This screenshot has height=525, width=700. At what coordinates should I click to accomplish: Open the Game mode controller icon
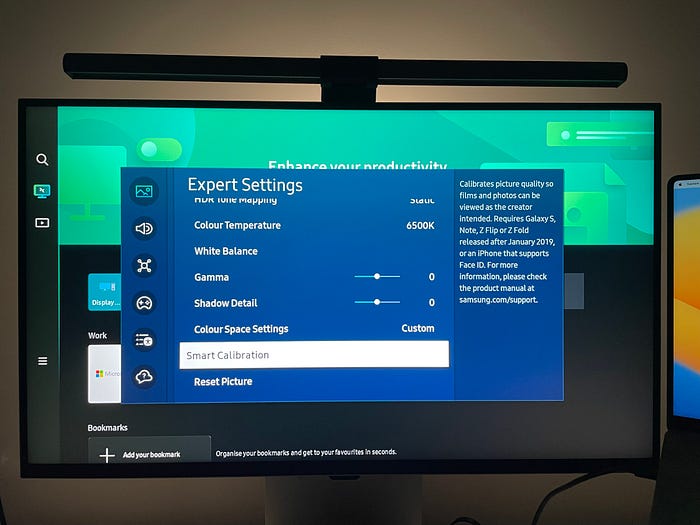144,303
